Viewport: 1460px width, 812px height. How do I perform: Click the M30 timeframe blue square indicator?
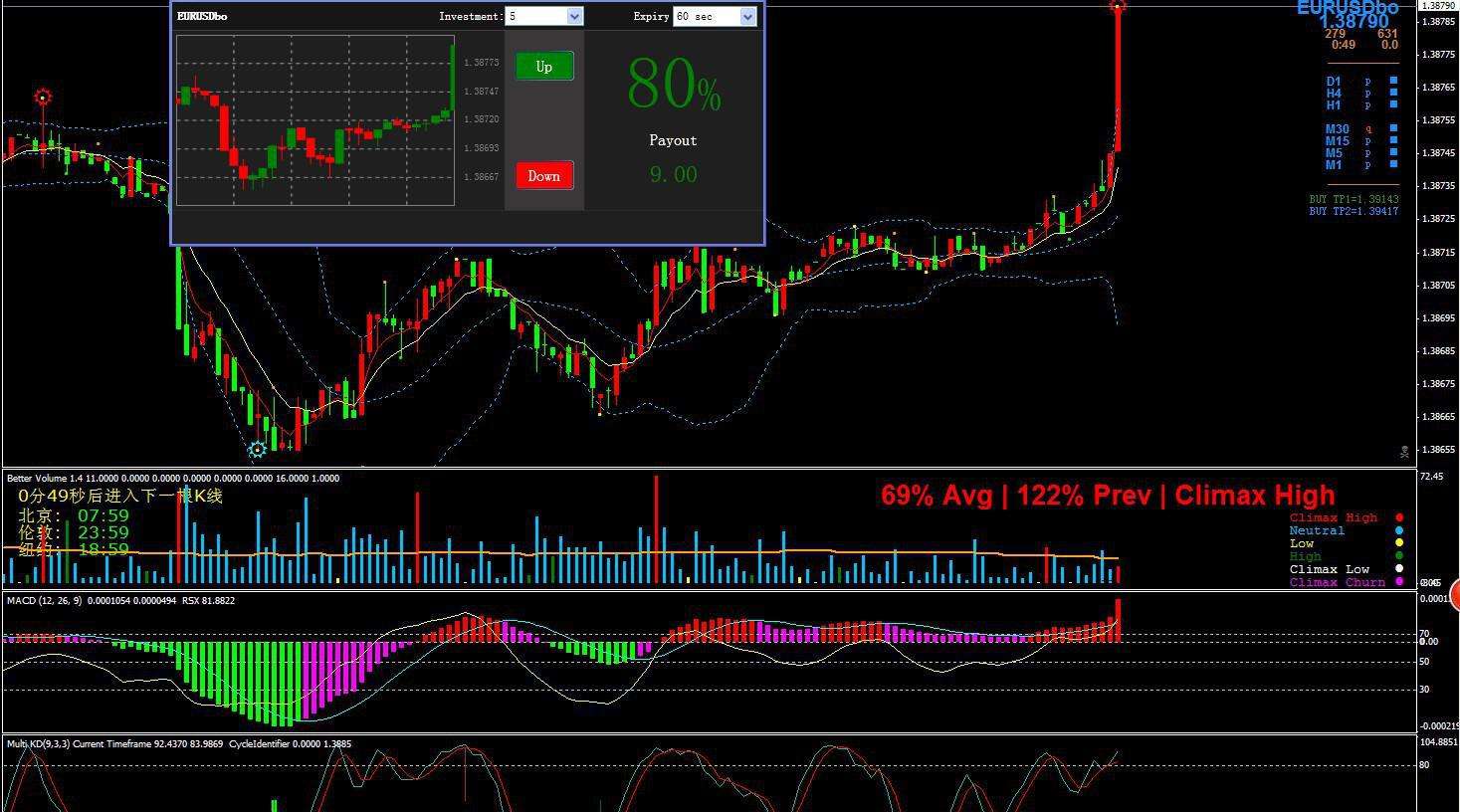pos(1394,128)
